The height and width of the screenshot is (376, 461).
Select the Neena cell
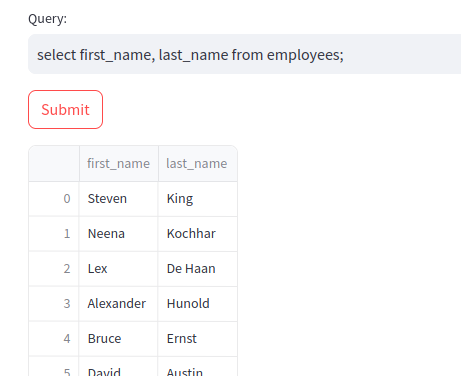(119, 234)
